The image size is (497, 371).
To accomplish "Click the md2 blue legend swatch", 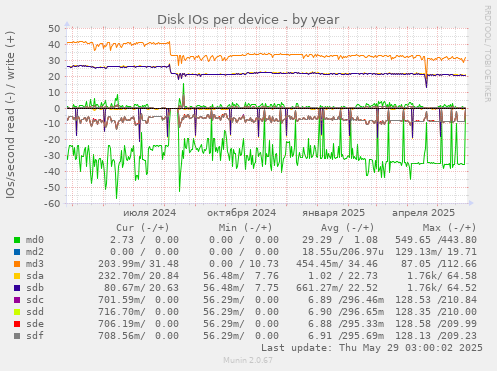I will pyautogui.click(x=17, y=252).
